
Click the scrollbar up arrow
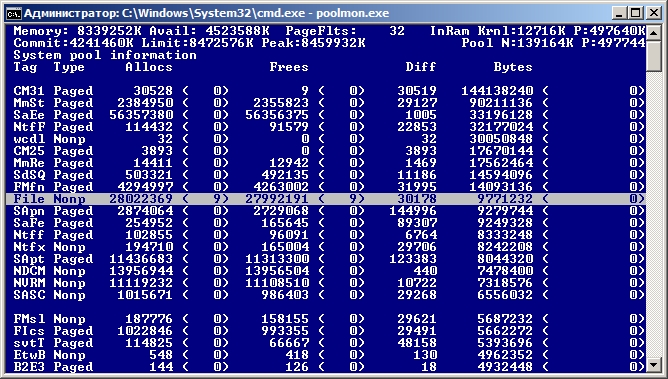pyautogui.click(x=653, y=33)
